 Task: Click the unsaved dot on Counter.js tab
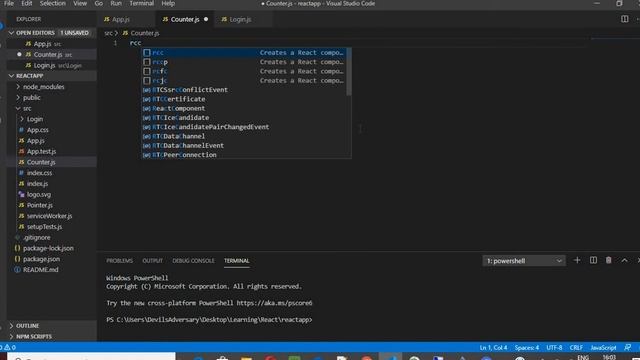[206, 19]
